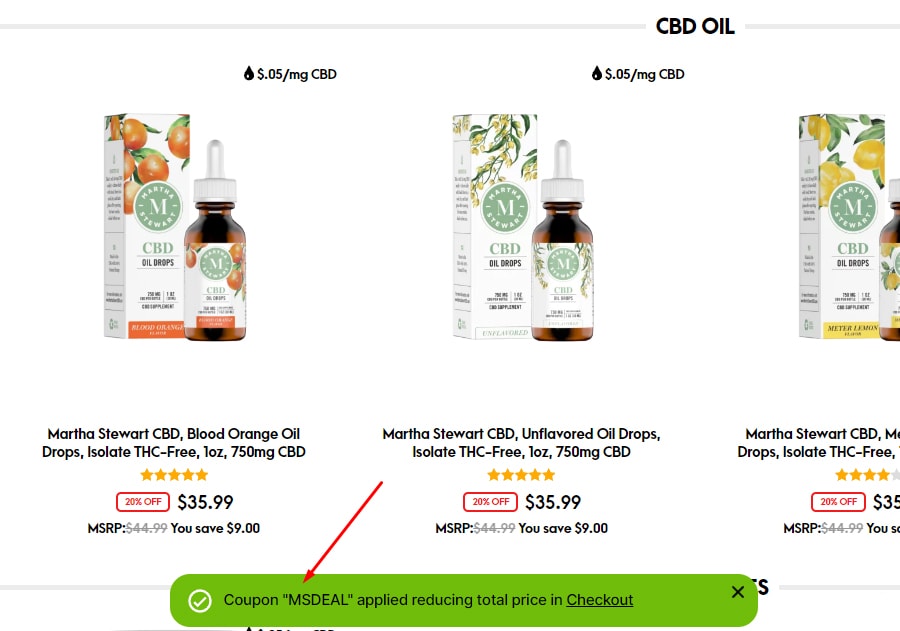This screenshot has width=900, height=631.
Task: Click the green checkmark icon in coupon banner
Action: pyautogui.click(x=200, y=601)
